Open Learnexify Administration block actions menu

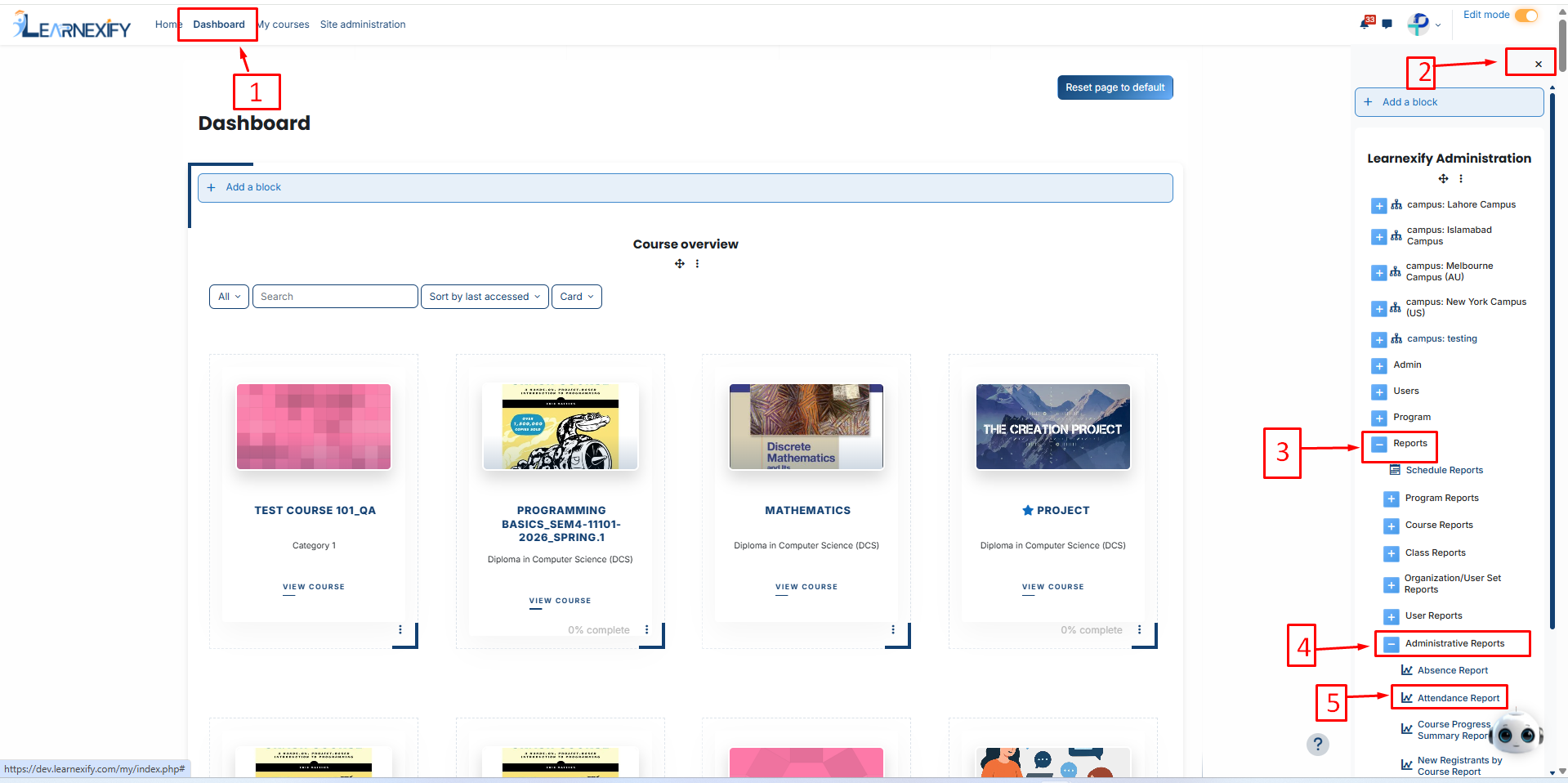1461,179
